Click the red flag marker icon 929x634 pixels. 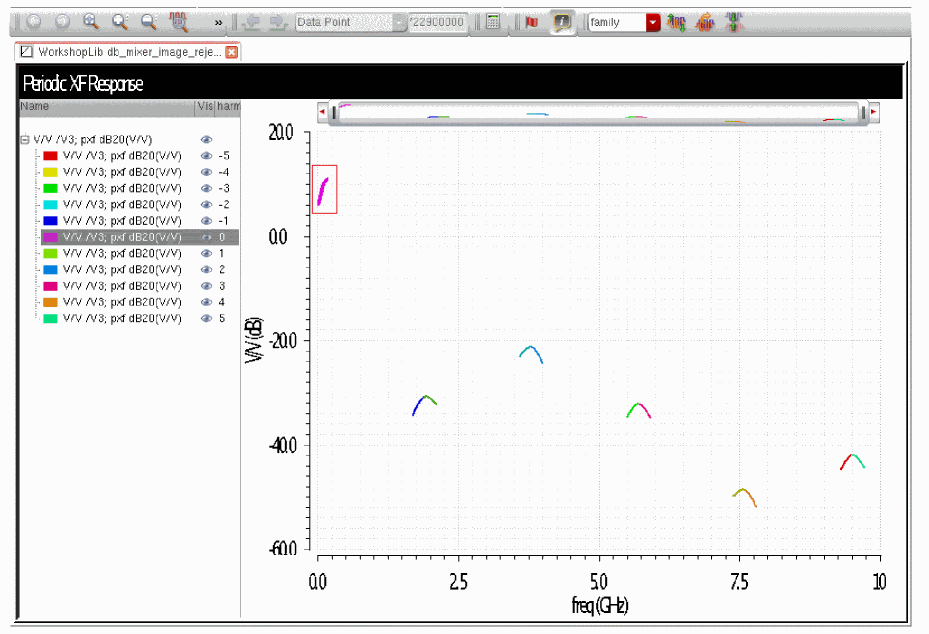(532, 22)
